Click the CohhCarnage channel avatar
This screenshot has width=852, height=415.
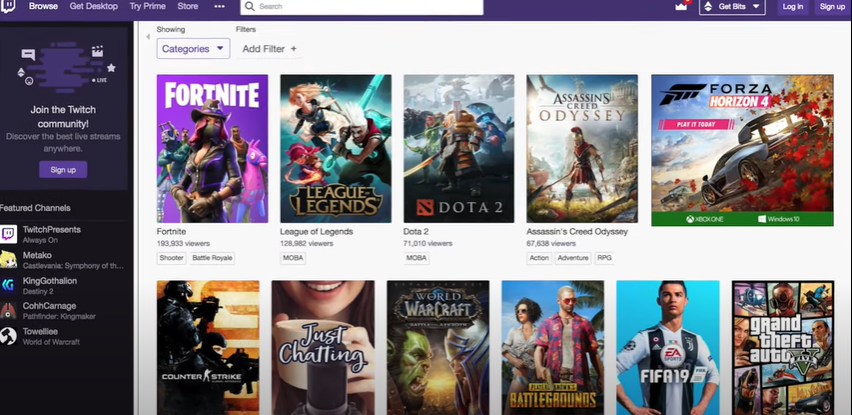(8, 310)
